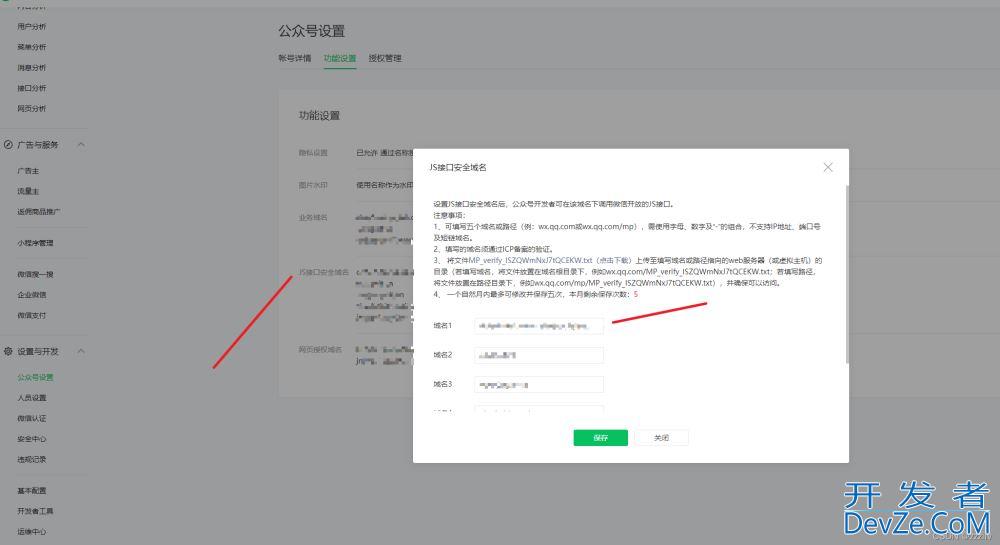Collapse the 广告与服务 section chevron

point(81,145)
